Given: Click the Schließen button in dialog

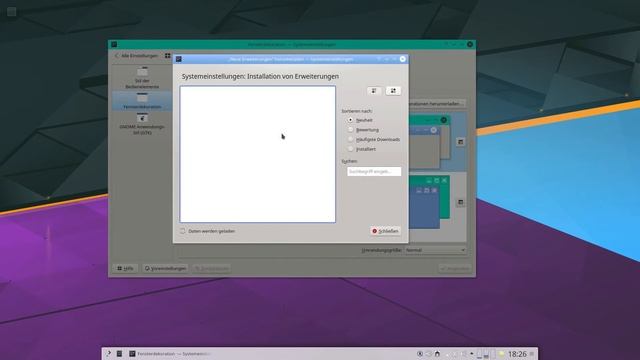Looking at the screenshot, I should [385, 231].
